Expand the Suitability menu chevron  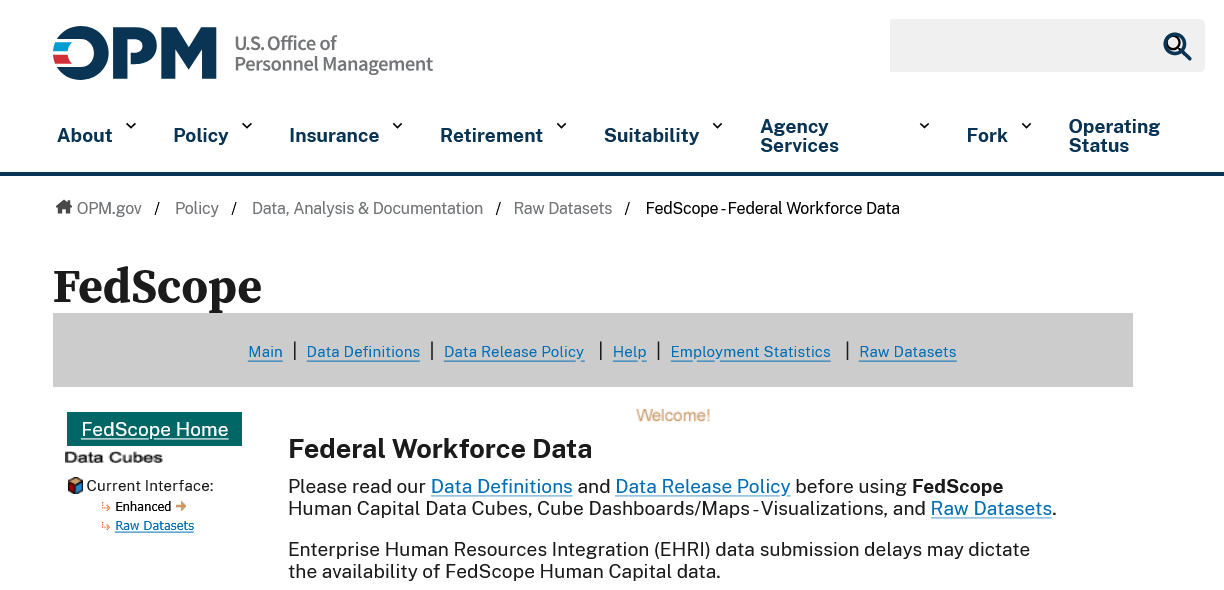(717, 126)
